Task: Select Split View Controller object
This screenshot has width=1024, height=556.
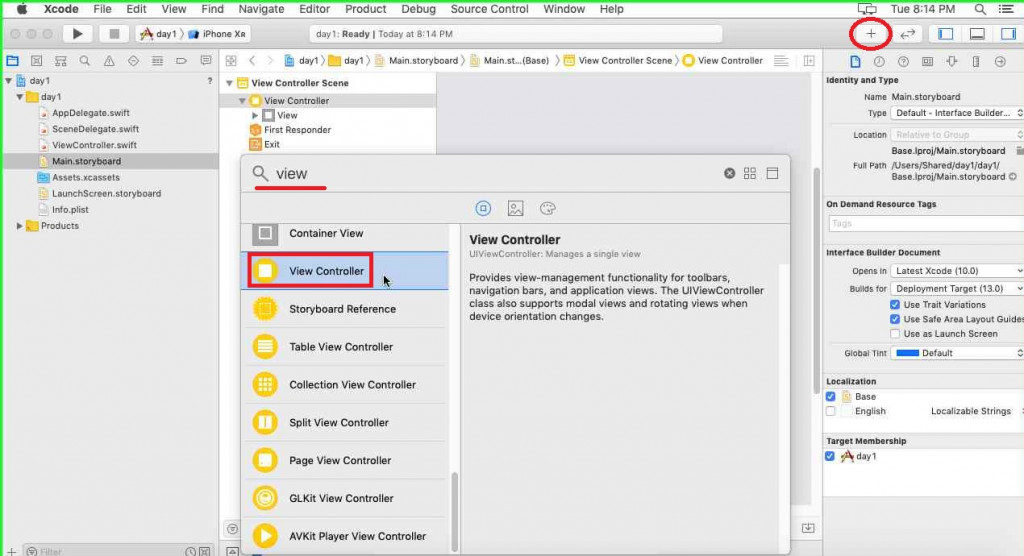Action: (345, 422)
